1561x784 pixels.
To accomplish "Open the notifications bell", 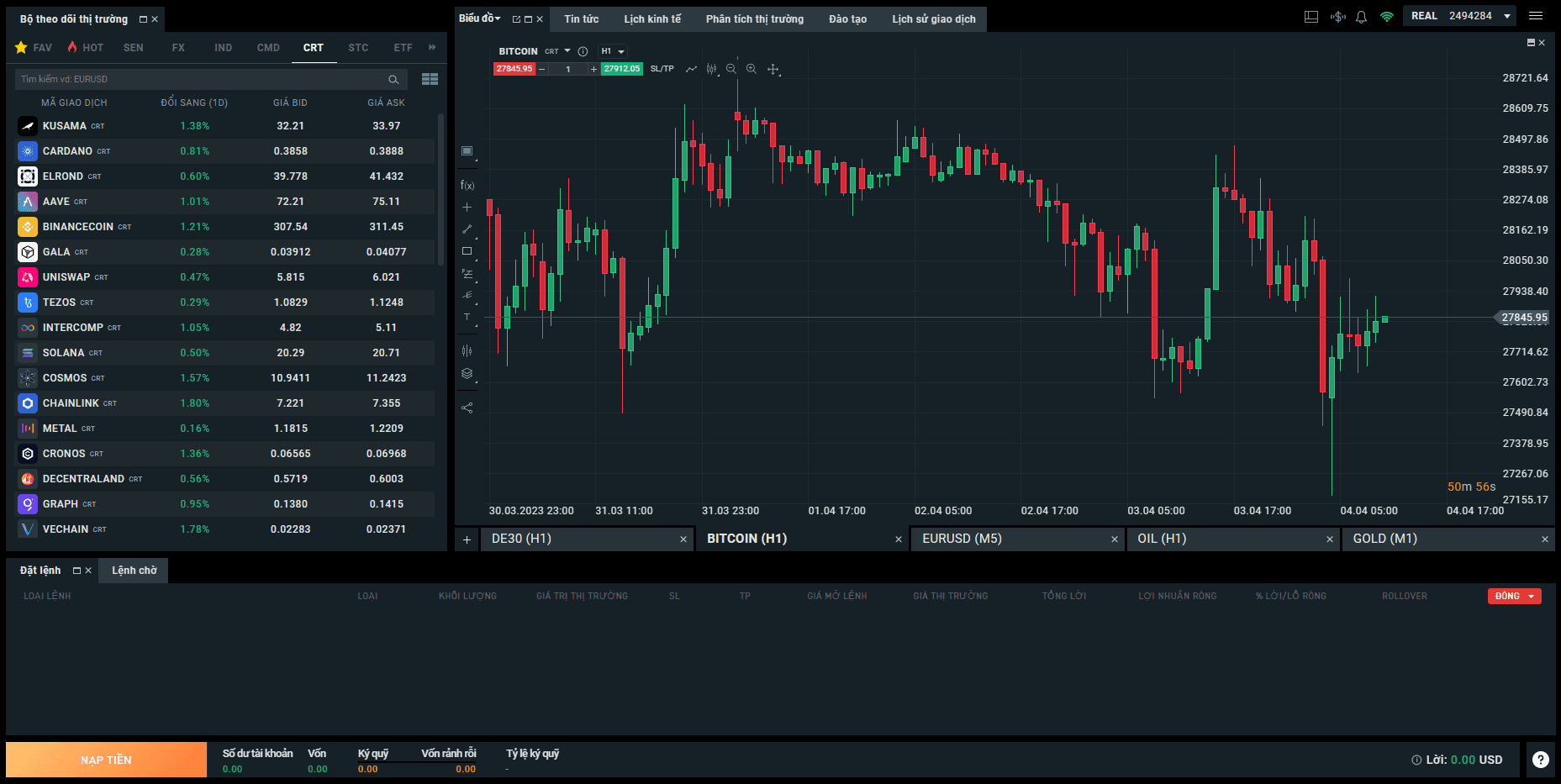I will coord(1362,16).
